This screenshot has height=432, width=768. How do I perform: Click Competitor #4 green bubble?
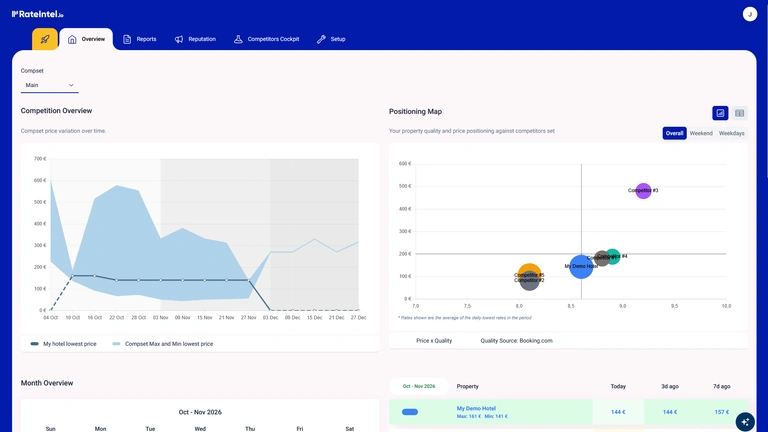[x=614, y=256]
